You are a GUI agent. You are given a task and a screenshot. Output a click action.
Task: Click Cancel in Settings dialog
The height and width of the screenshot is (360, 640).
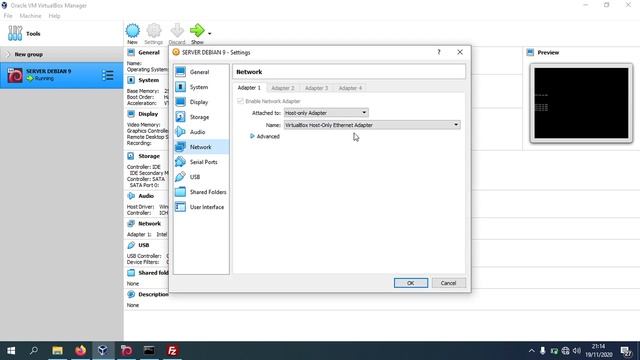[x=448, y=283]
